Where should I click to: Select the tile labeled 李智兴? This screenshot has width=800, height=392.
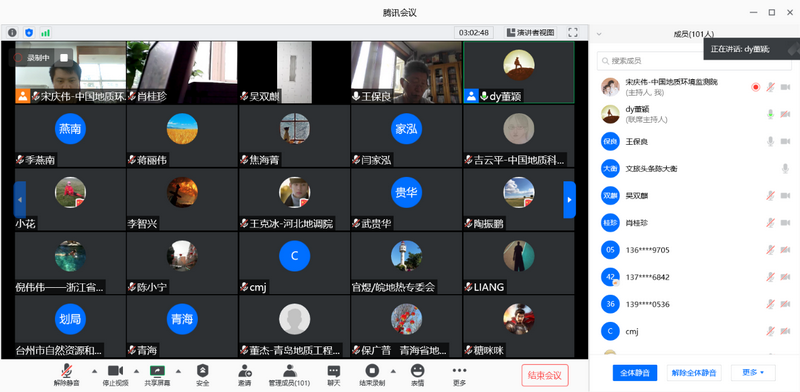(x=182, y=200)
